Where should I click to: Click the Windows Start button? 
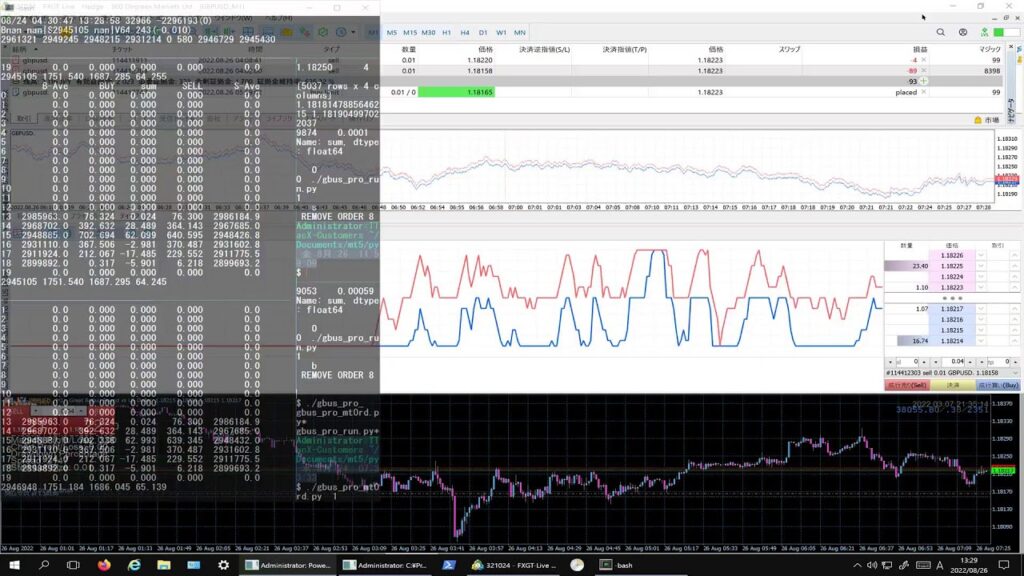pyautogui.click(x=13, y=564)
